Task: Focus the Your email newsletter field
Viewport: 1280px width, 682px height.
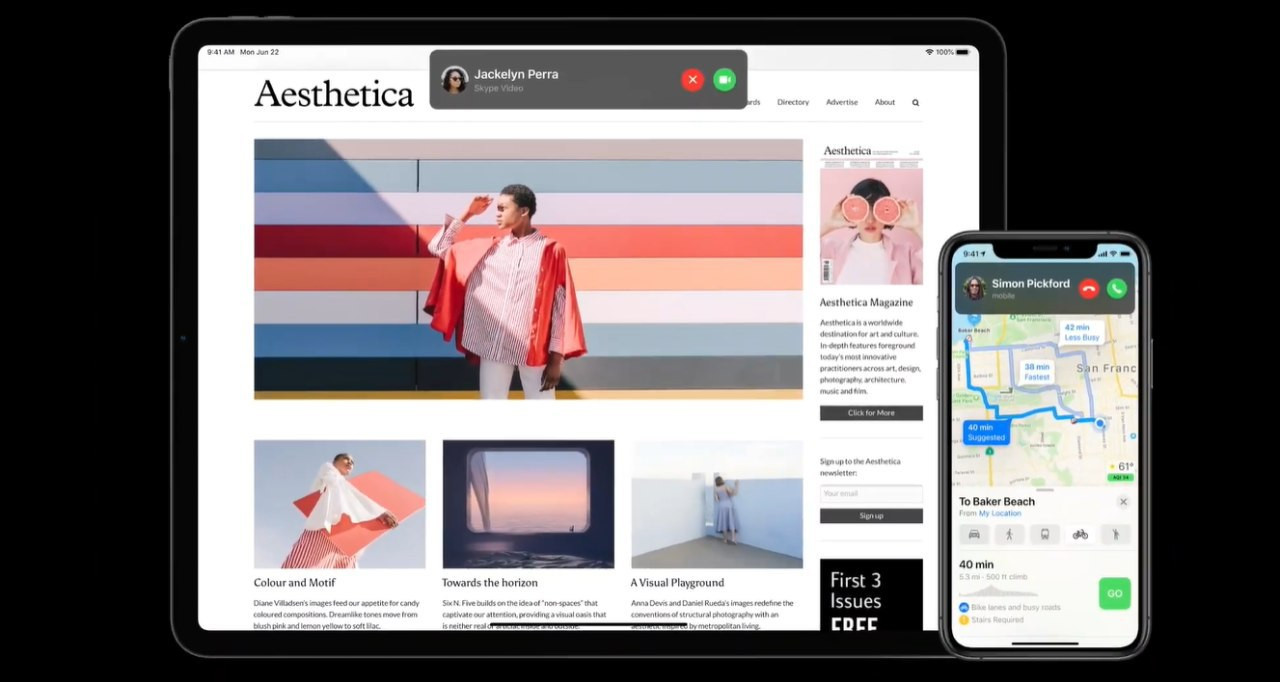Action: [x=871, y=493]
